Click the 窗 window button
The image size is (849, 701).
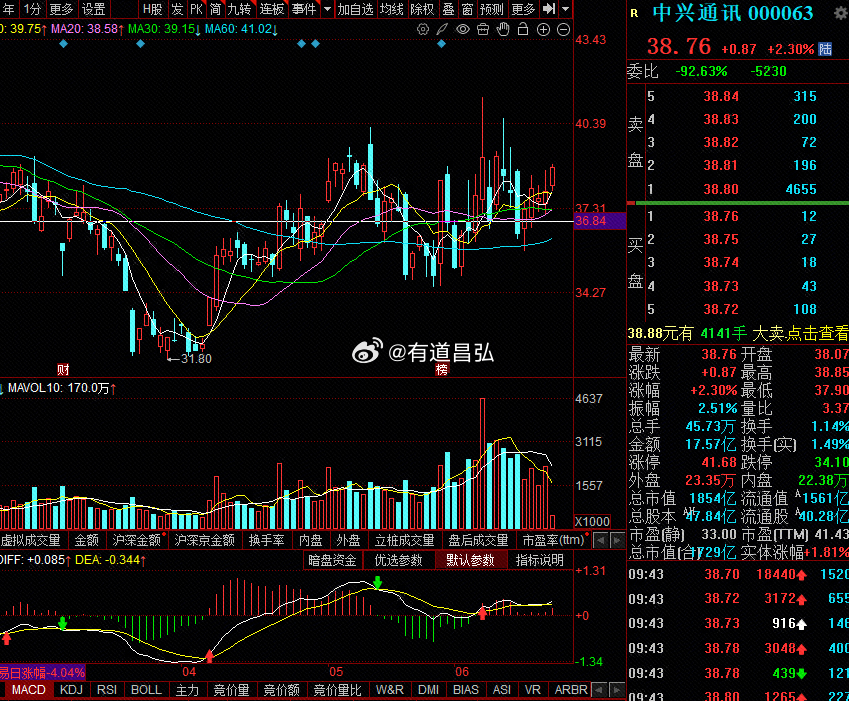[467, 9]
